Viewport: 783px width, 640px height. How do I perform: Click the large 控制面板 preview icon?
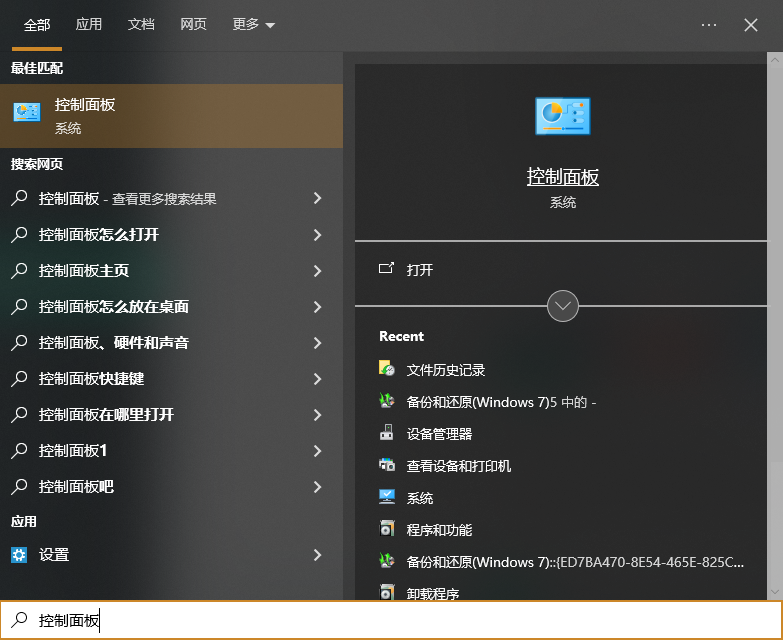pyautogui.click(x=562, y=116)
